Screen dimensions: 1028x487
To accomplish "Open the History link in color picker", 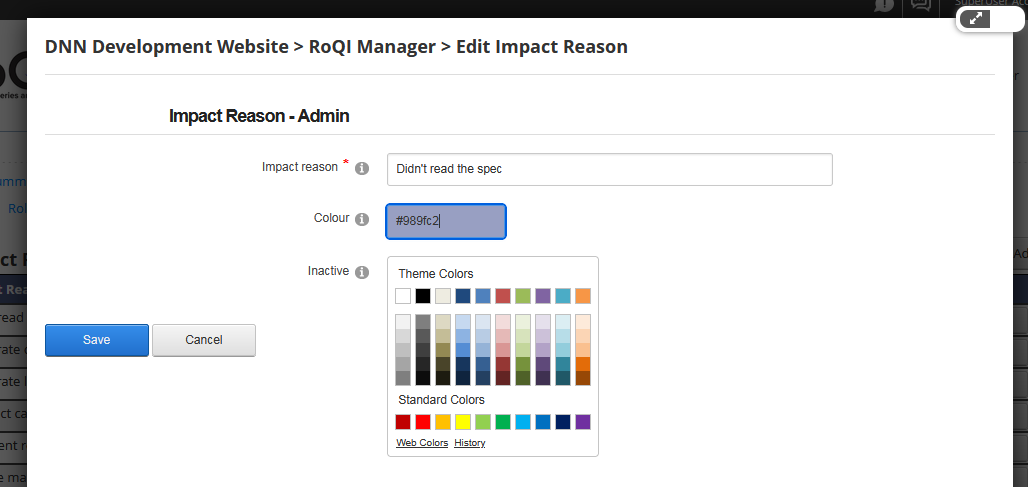I will 469,443.
